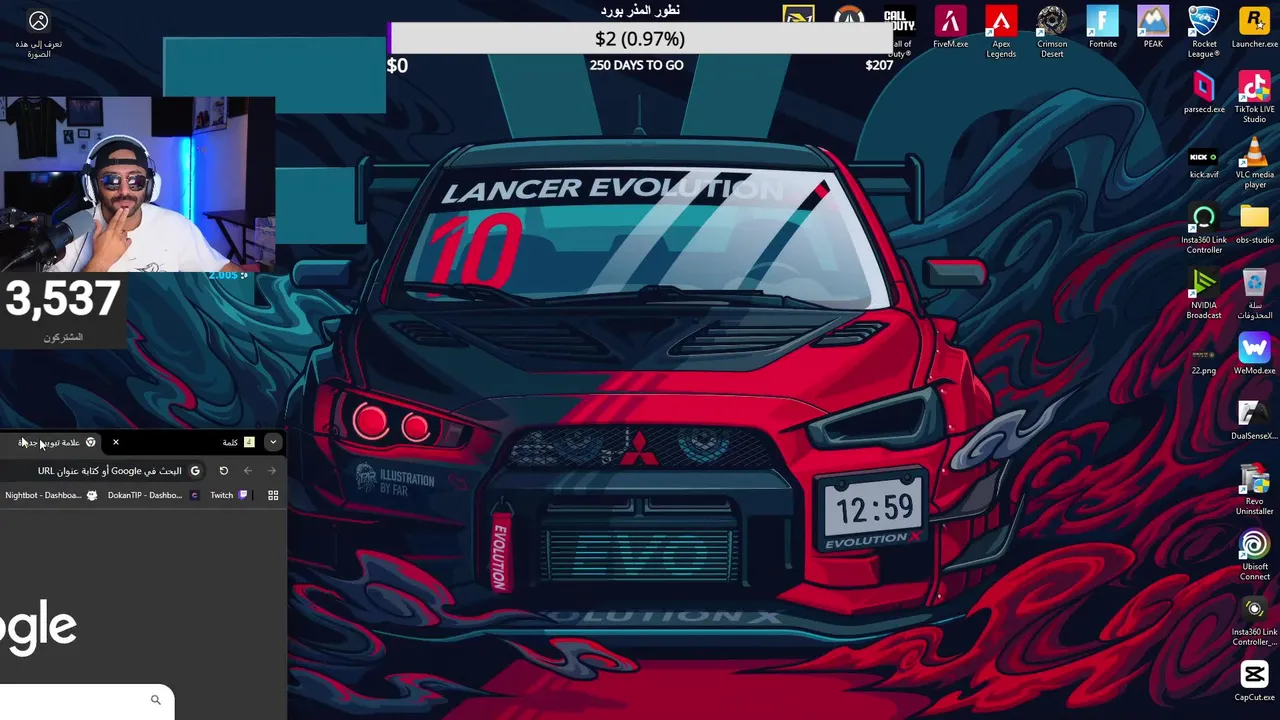The height and width of the screenshot is (720, 1280).
Task: Open the CapCut.exe desktop icon
Action: 1254,680
